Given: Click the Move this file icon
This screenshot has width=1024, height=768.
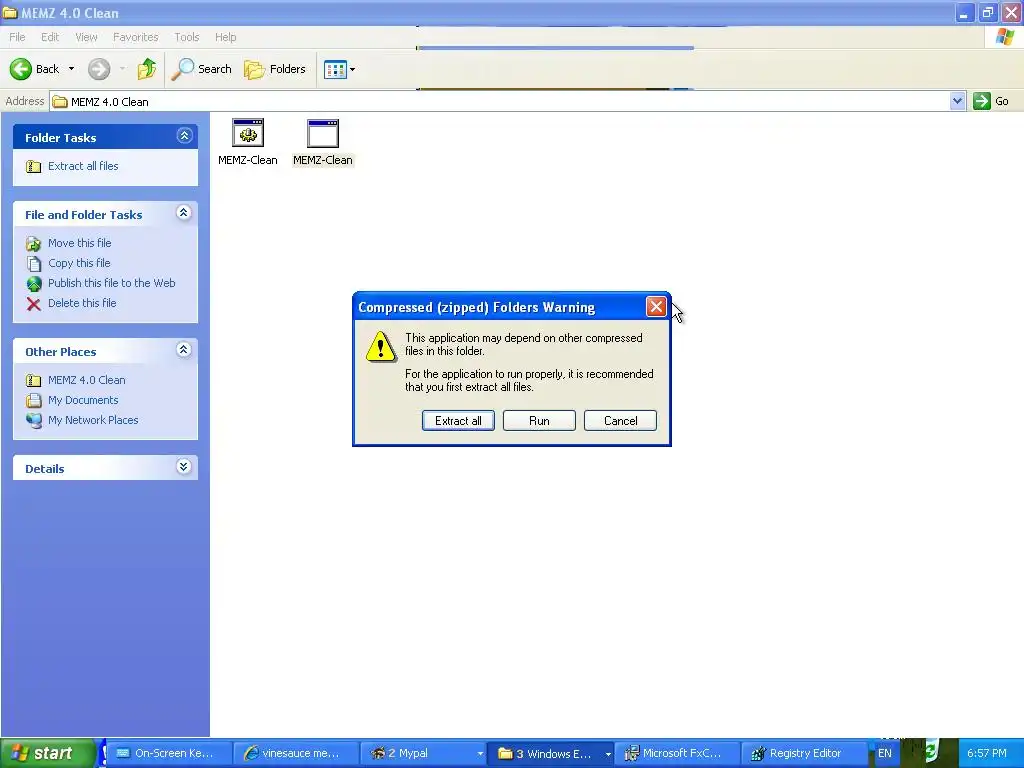Looking at the screenshot, I should [x=33, y=244].
